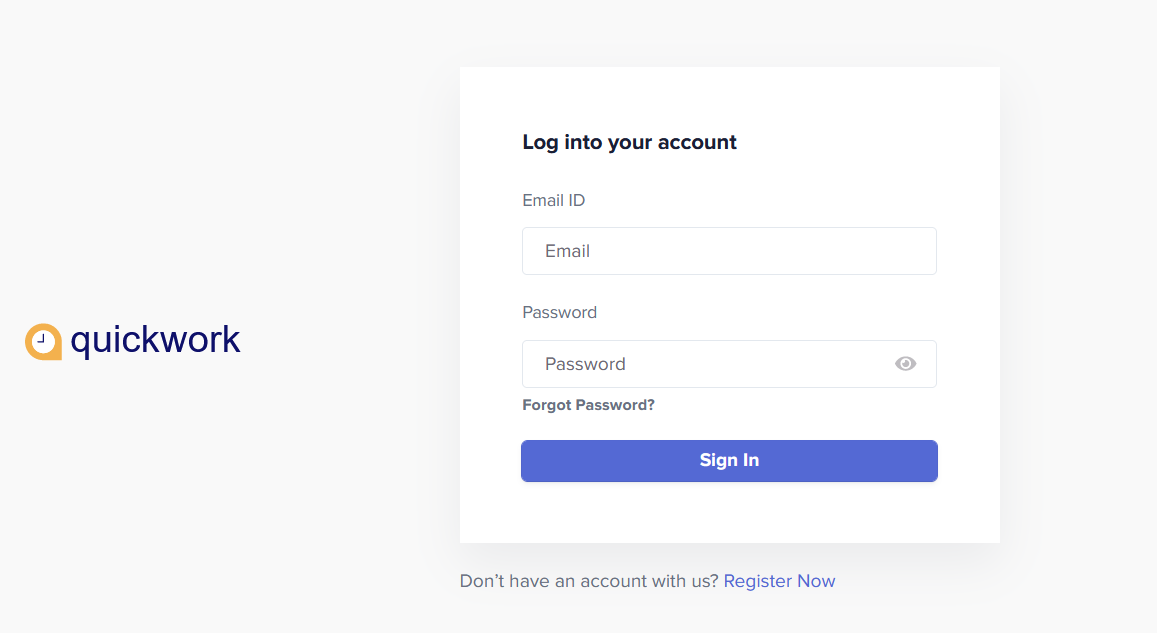Create an account via Register Now
The height and width of the screenshot is (633, 1157).
(779, 581)
